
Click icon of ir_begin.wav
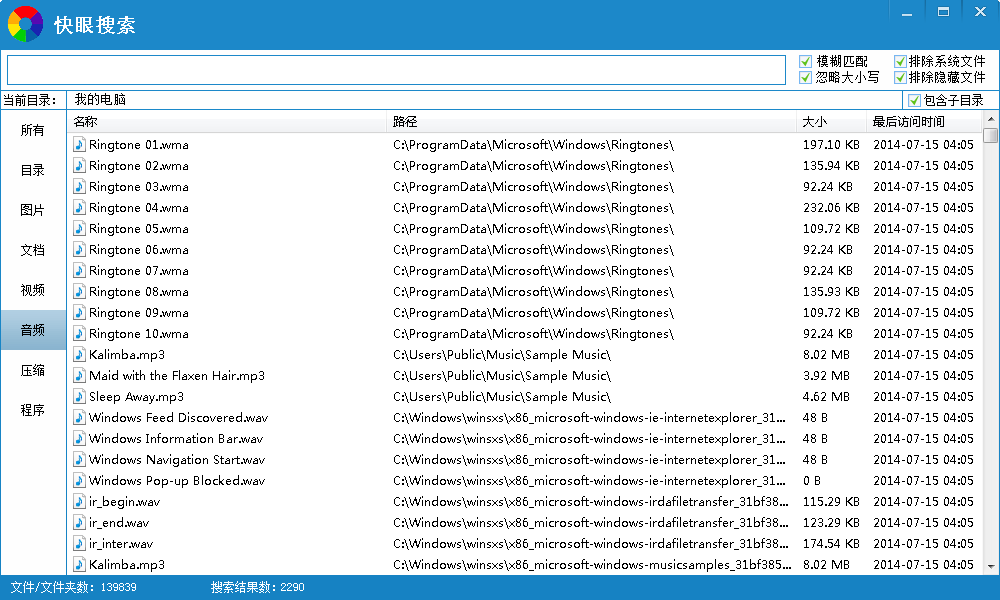pyautogui.click(x=79, y=502)
